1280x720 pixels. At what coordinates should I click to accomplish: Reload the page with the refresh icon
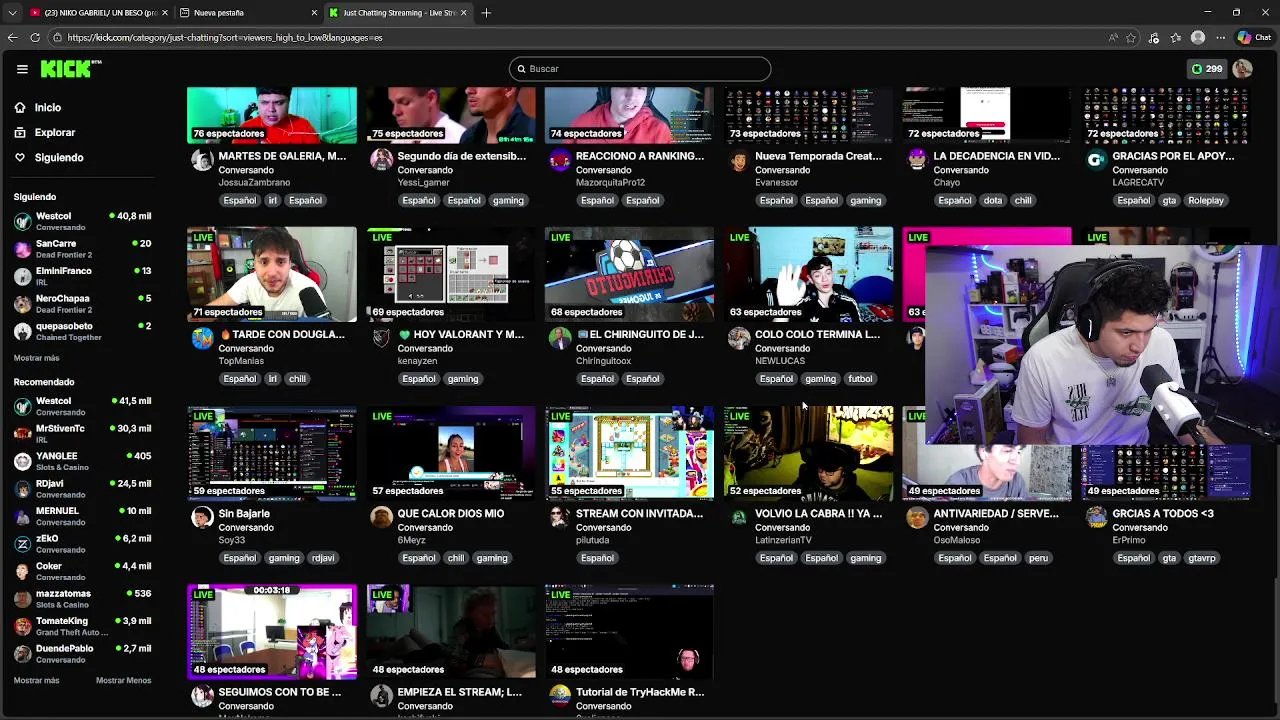click(35, 37)
